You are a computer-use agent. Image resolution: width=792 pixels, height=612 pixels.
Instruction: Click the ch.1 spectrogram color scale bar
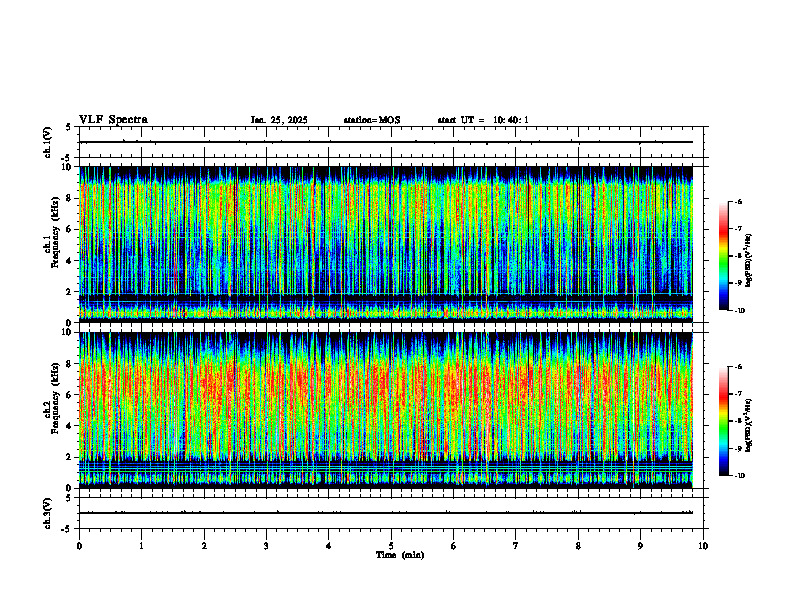click(723, 256)
